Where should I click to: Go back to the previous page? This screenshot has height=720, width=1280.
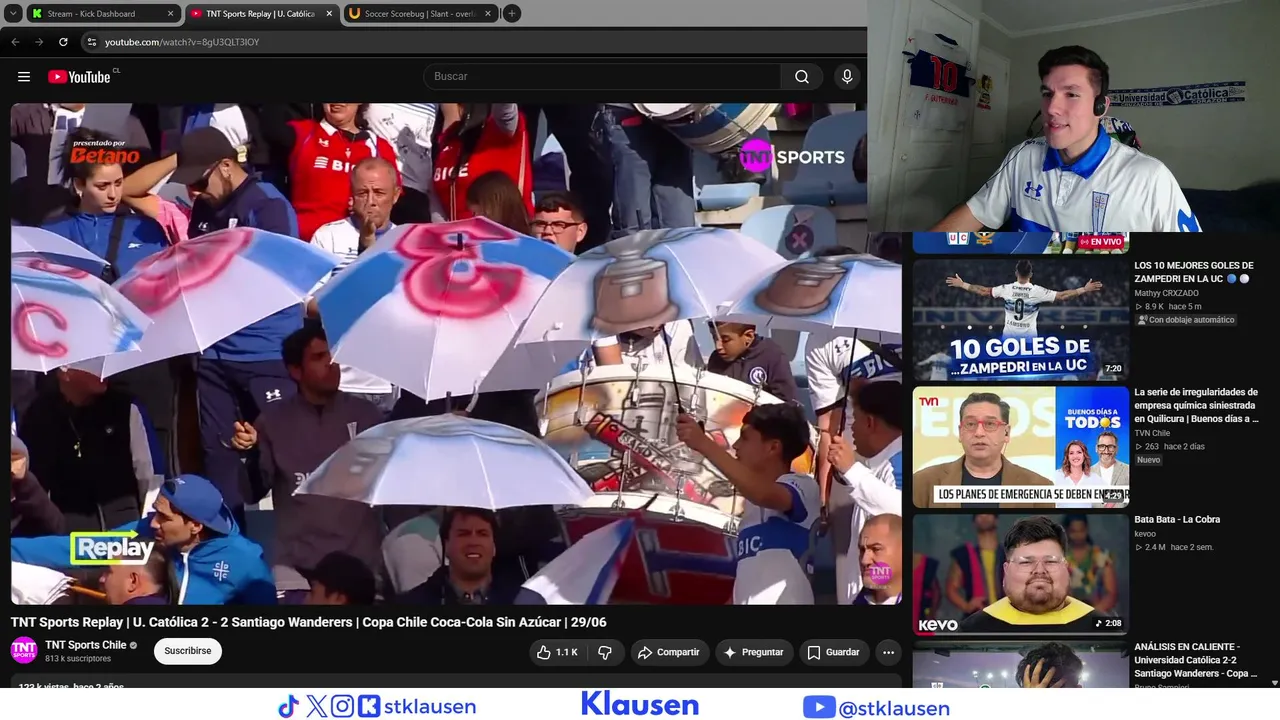click(x=15, y=42)
